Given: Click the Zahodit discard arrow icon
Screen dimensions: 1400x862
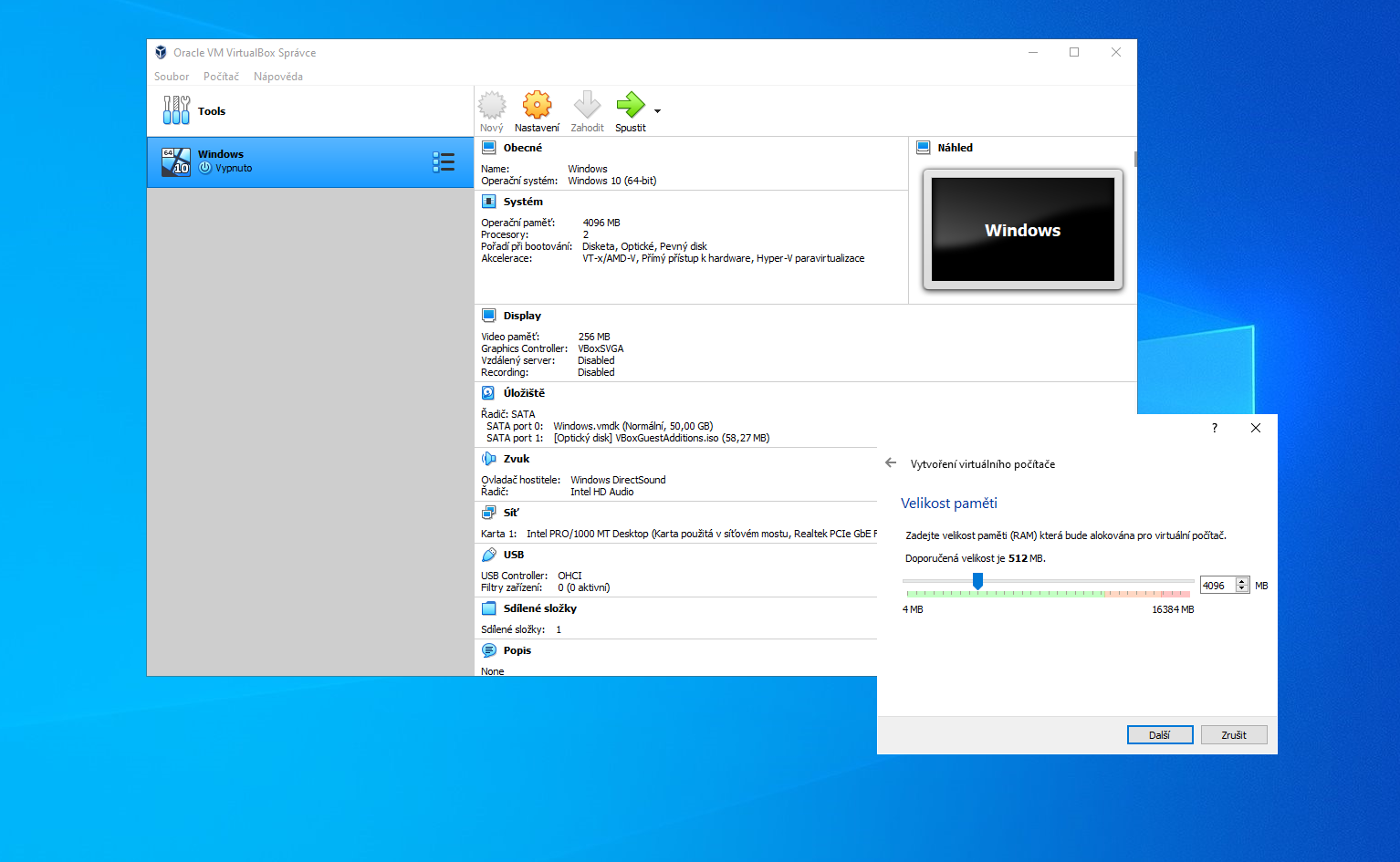Looking at the screenshot, I should tap(587, 106).
